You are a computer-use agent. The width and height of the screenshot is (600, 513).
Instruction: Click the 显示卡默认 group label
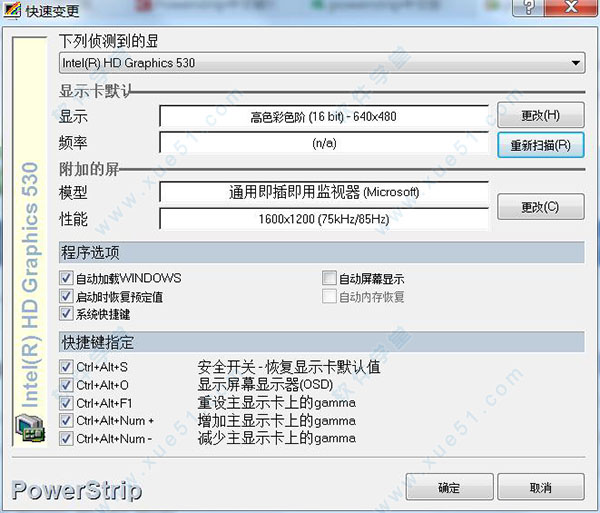point(96,91)
